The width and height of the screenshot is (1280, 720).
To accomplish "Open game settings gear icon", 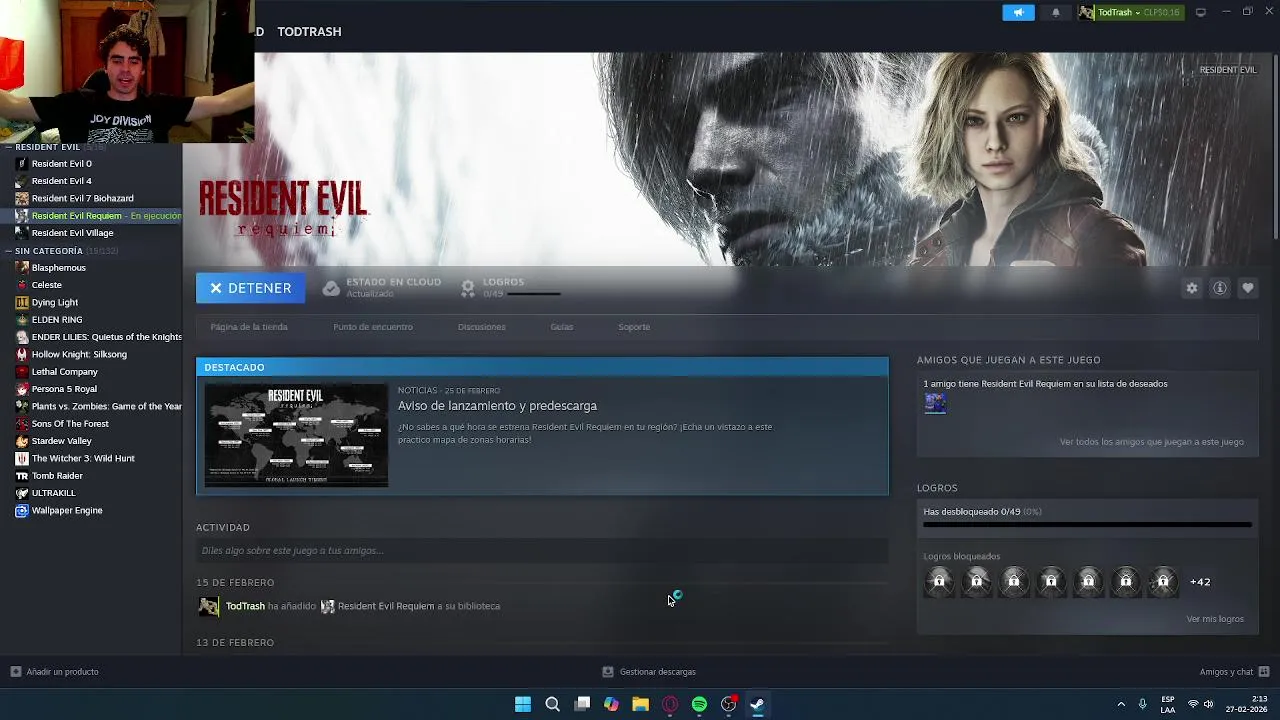I will pos(1192,288).
